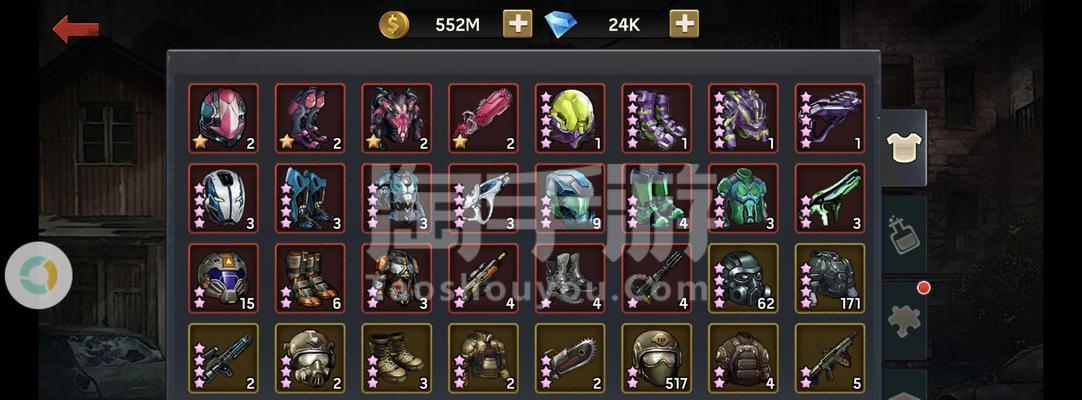Select the pink helmet with gold star
The width and height of the screenshot is (1082, 400).
pos(224,118)
